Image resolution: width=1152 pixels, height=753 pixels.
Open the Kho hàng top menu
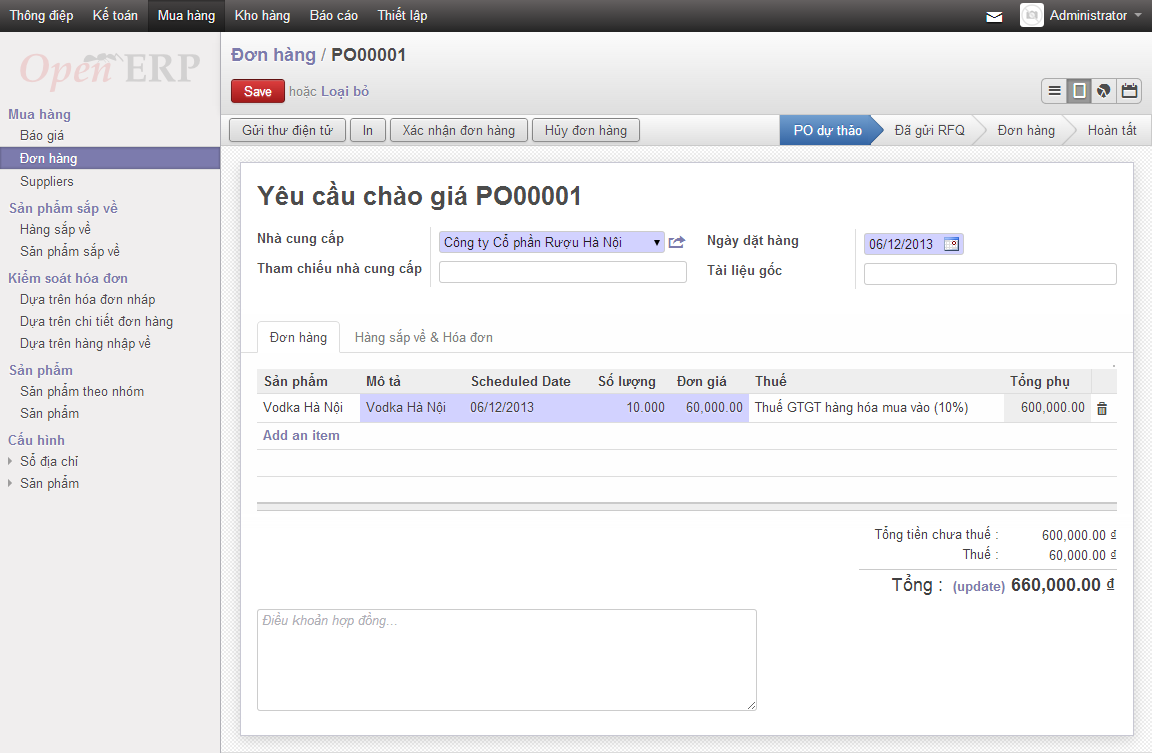(262, 15)
